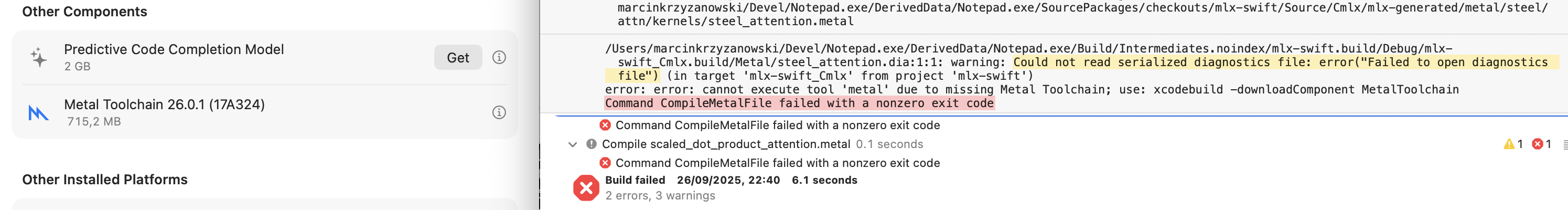1568x210 pixels.
Task: Select the Metal Toolchain 26.0.1 row title
Action: 164,104
